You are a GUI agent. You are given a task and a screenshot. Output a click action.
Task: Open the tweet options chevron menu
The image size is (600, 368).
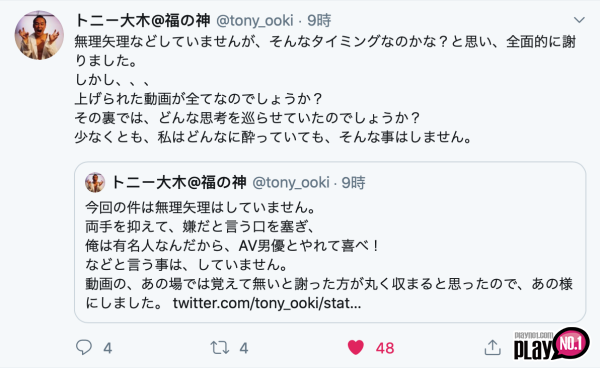(x=579, y=20)
